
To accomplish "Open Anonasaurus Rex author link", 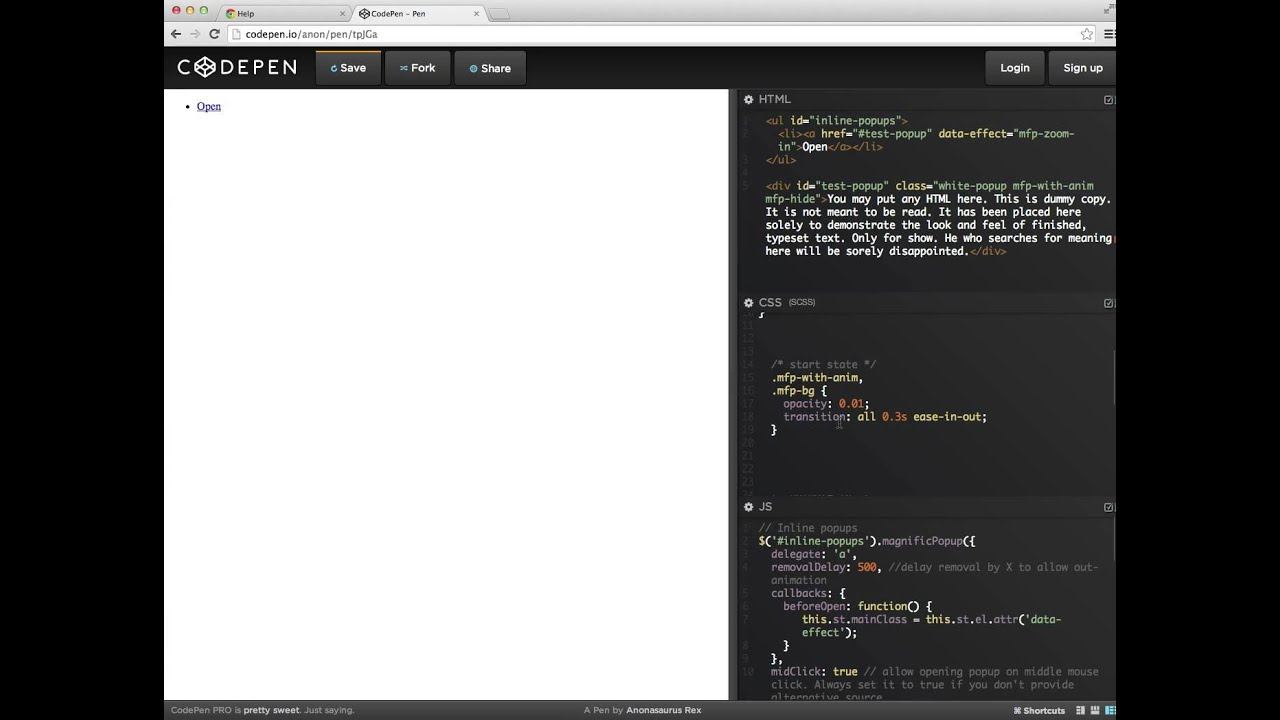I will [x=663, y=710].
